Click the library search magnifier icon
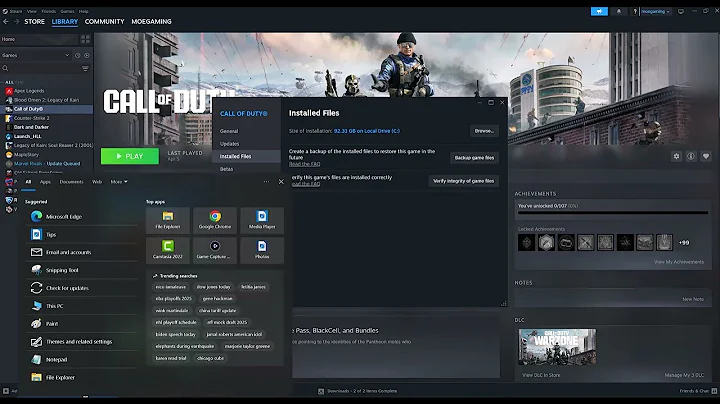Screen dimensions: 720x404 pyautogui.click(x=6, y=68)
